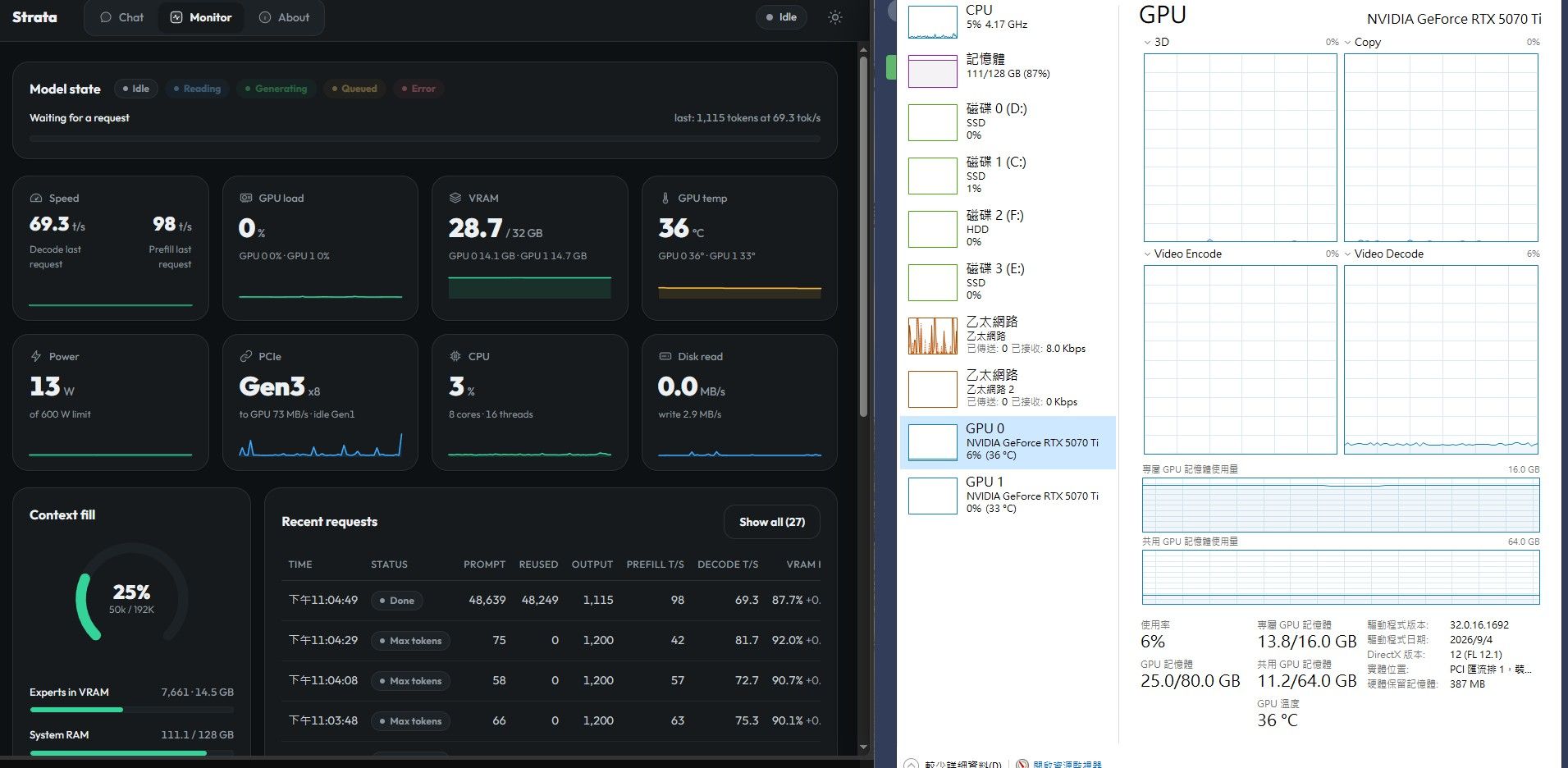This screenshot has width=1568, height=768.
Task: Click Max tokens status in 11:04:29 row
Action: coord(410,641)
